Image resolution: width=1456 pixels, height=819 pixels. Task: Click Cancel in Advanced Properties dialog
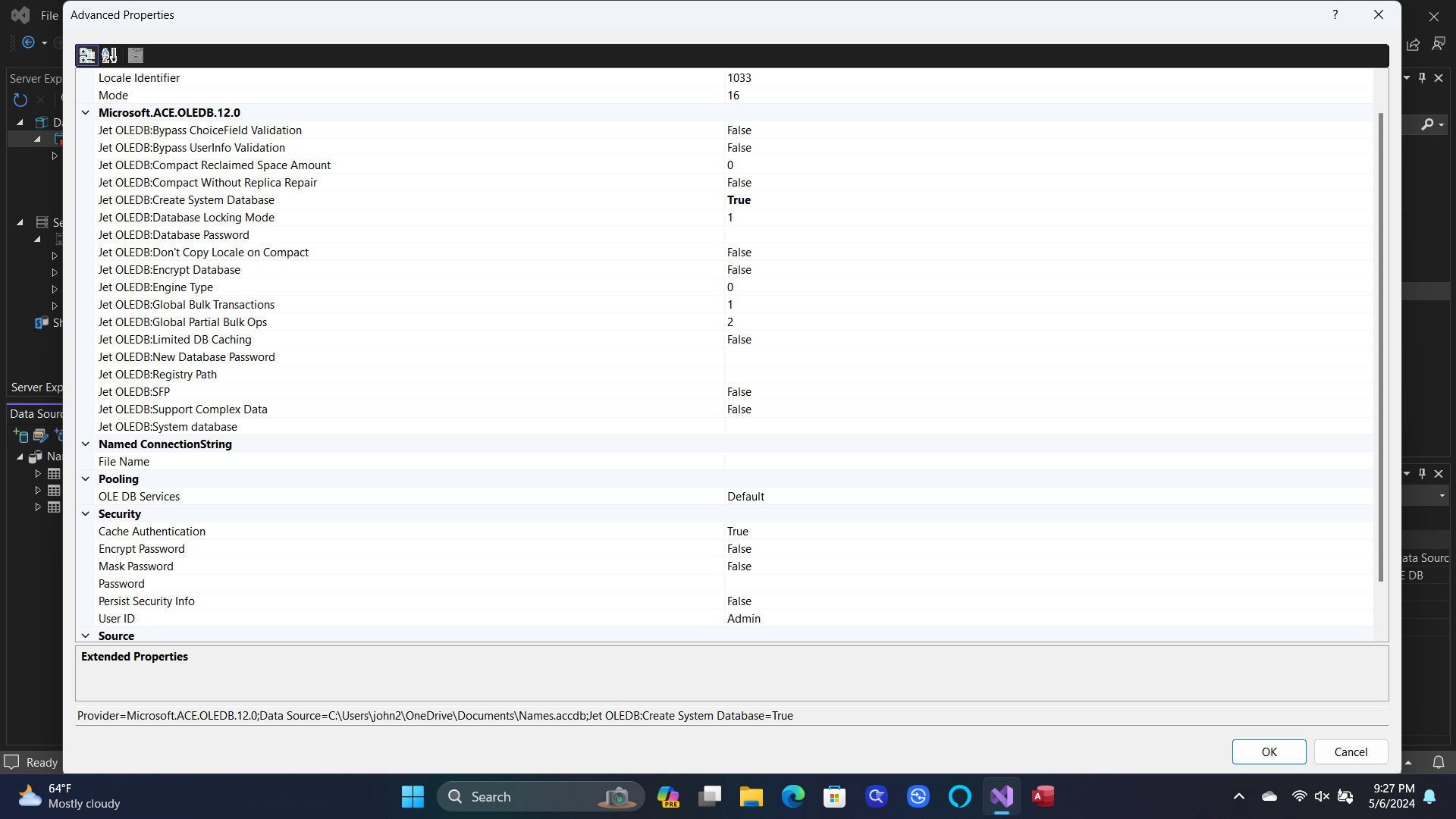1351,752
